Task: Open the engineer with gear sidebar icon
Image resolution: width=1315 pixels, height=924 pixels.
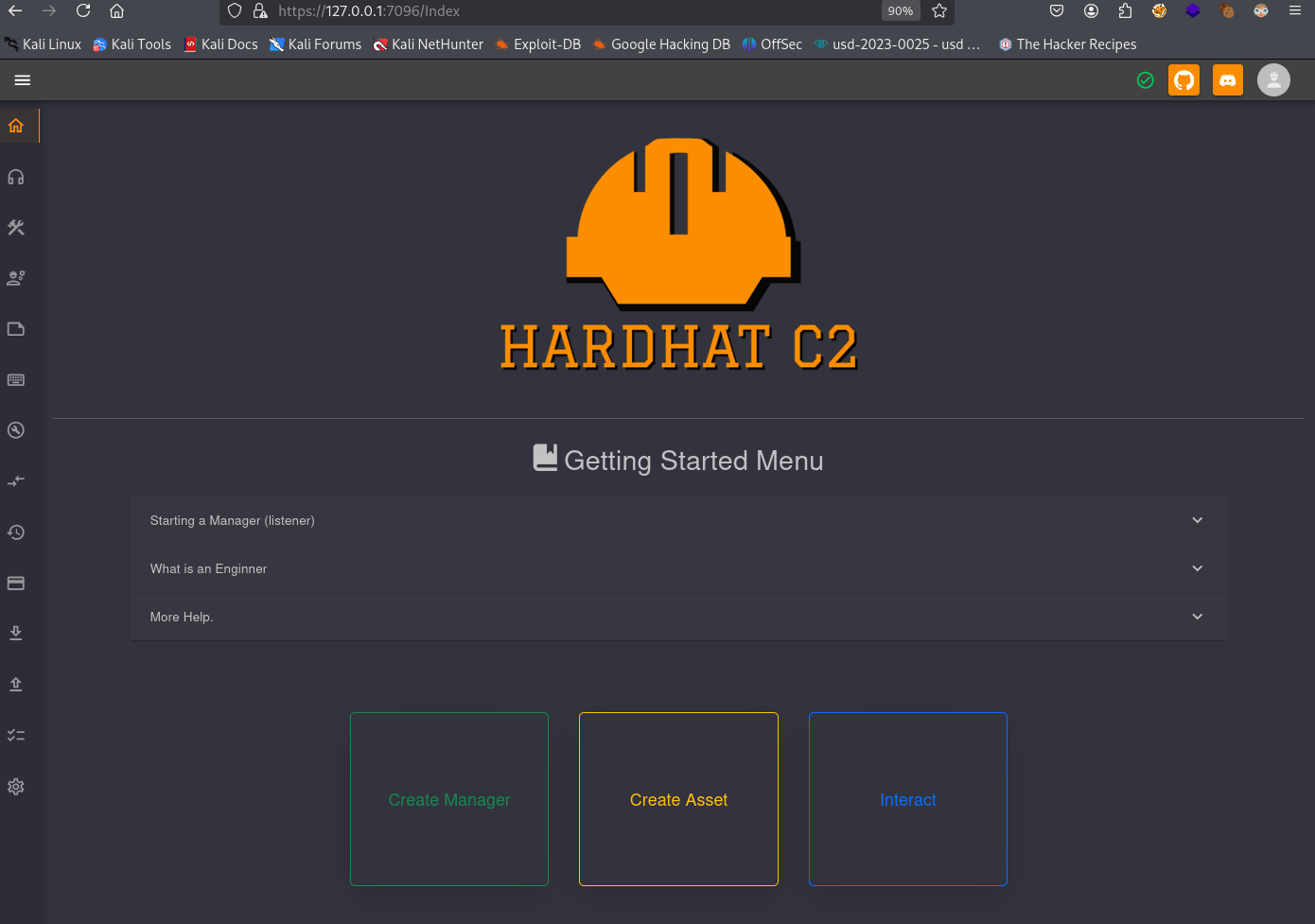Action: coord(16,278)
